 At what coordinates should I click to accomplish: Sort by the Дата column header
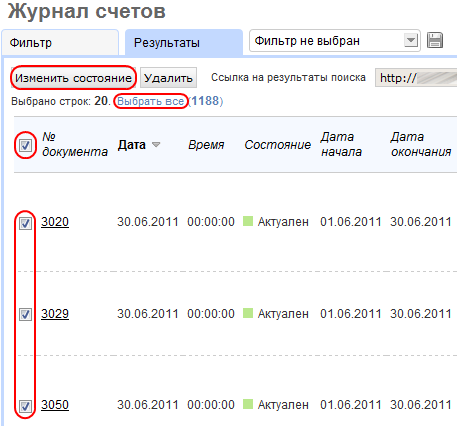coord(132,145)
